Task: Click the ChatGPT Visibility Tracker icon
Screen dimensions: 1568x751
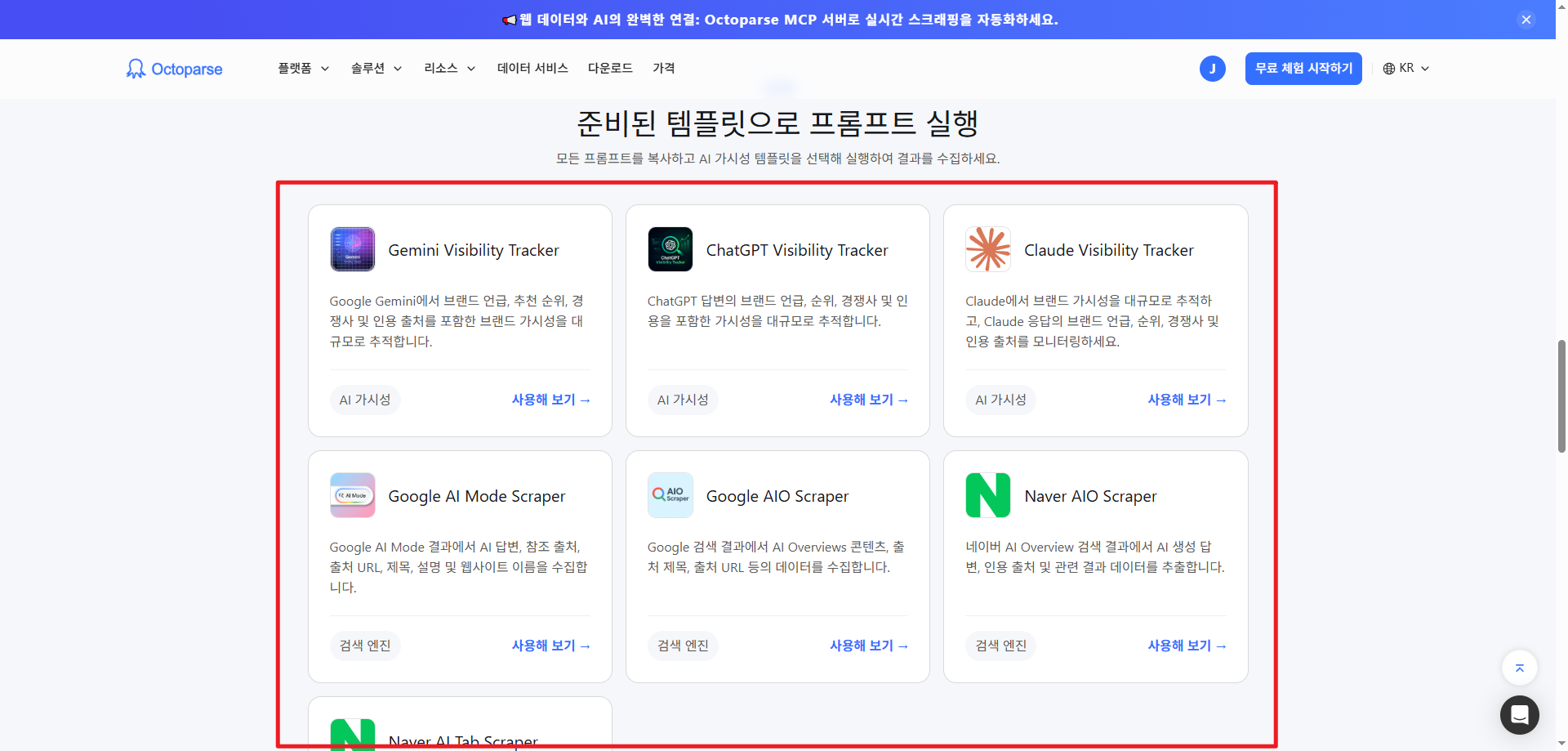Action: point(670,249)
